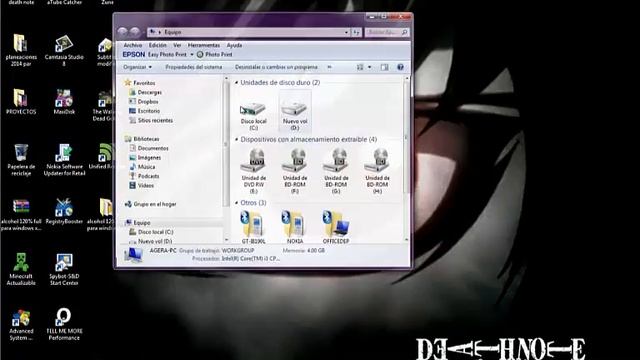Toggle the preview pane icon
Image resolution: width=640 pixels, height=360 pixels.
(x=384, y=67)
